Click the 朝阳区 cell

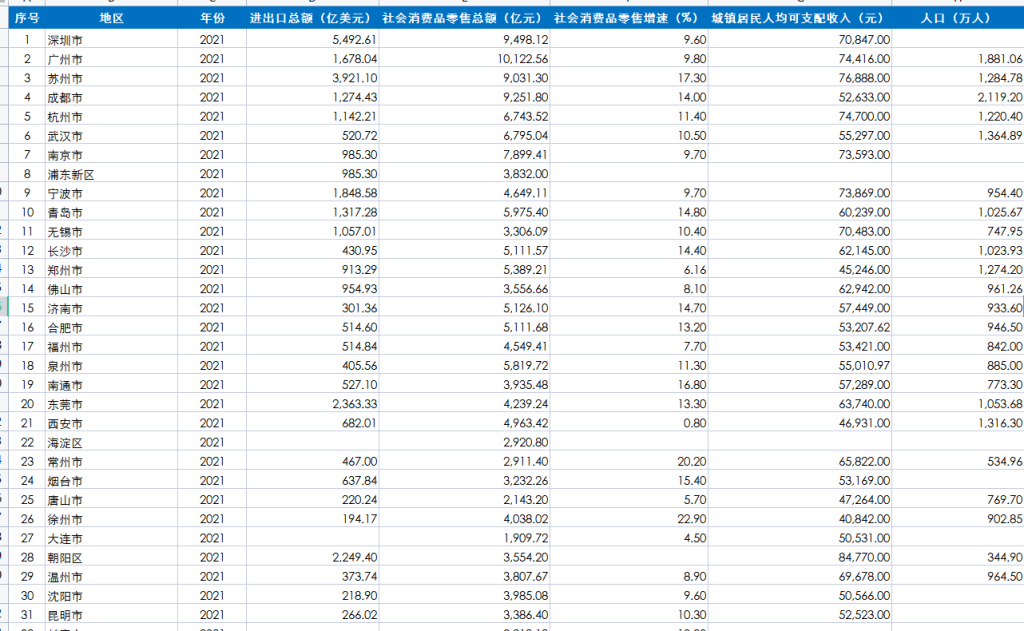click(x=111, y=557)
